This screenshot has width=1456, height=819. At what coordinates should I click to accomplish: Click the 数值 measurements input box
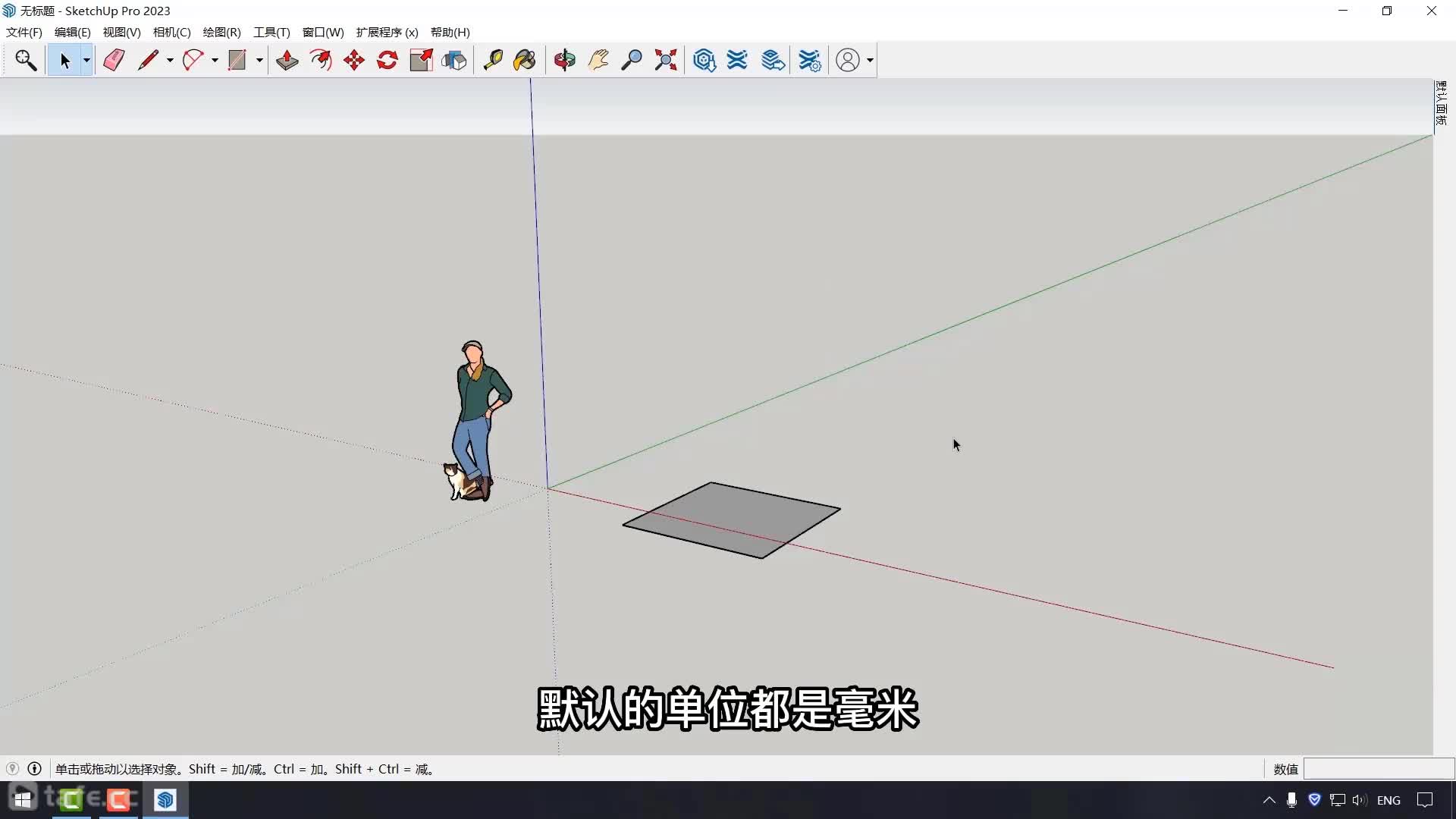(1378, 769)
